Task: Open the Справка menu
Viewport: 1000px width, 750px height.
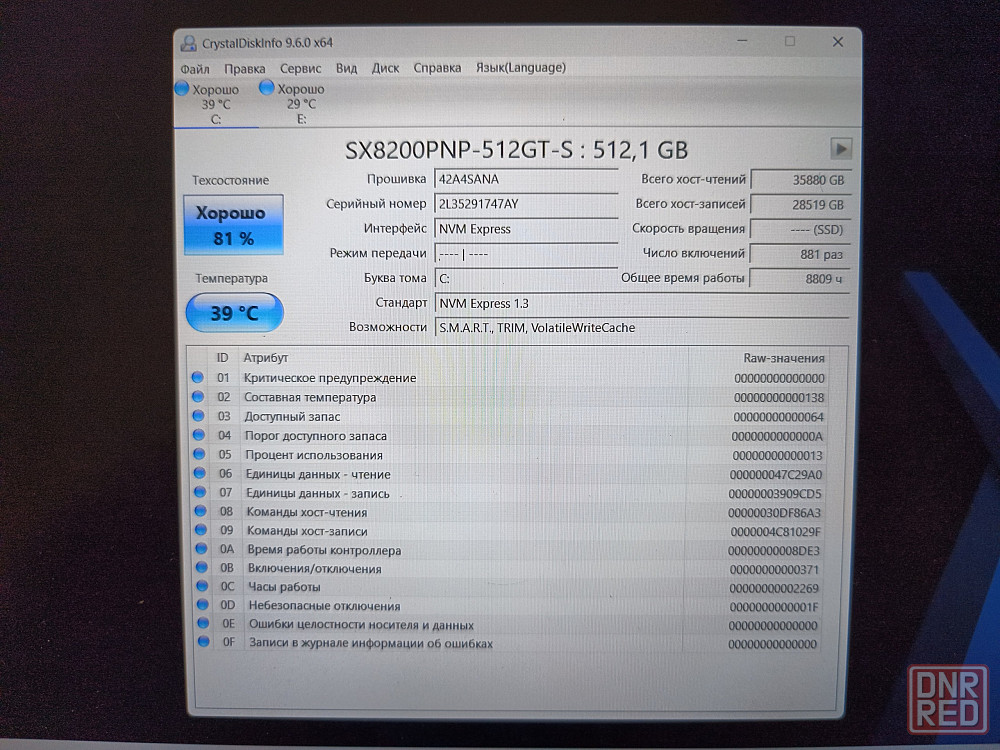Action: click(x=437, y=68)
